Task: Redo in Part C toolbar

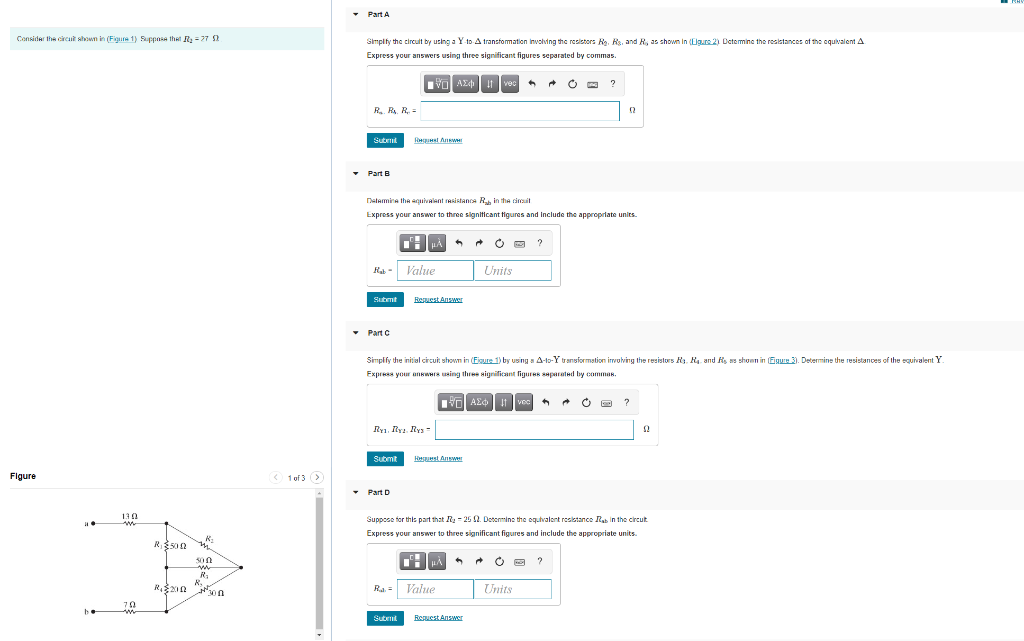Action: [566, 402]
